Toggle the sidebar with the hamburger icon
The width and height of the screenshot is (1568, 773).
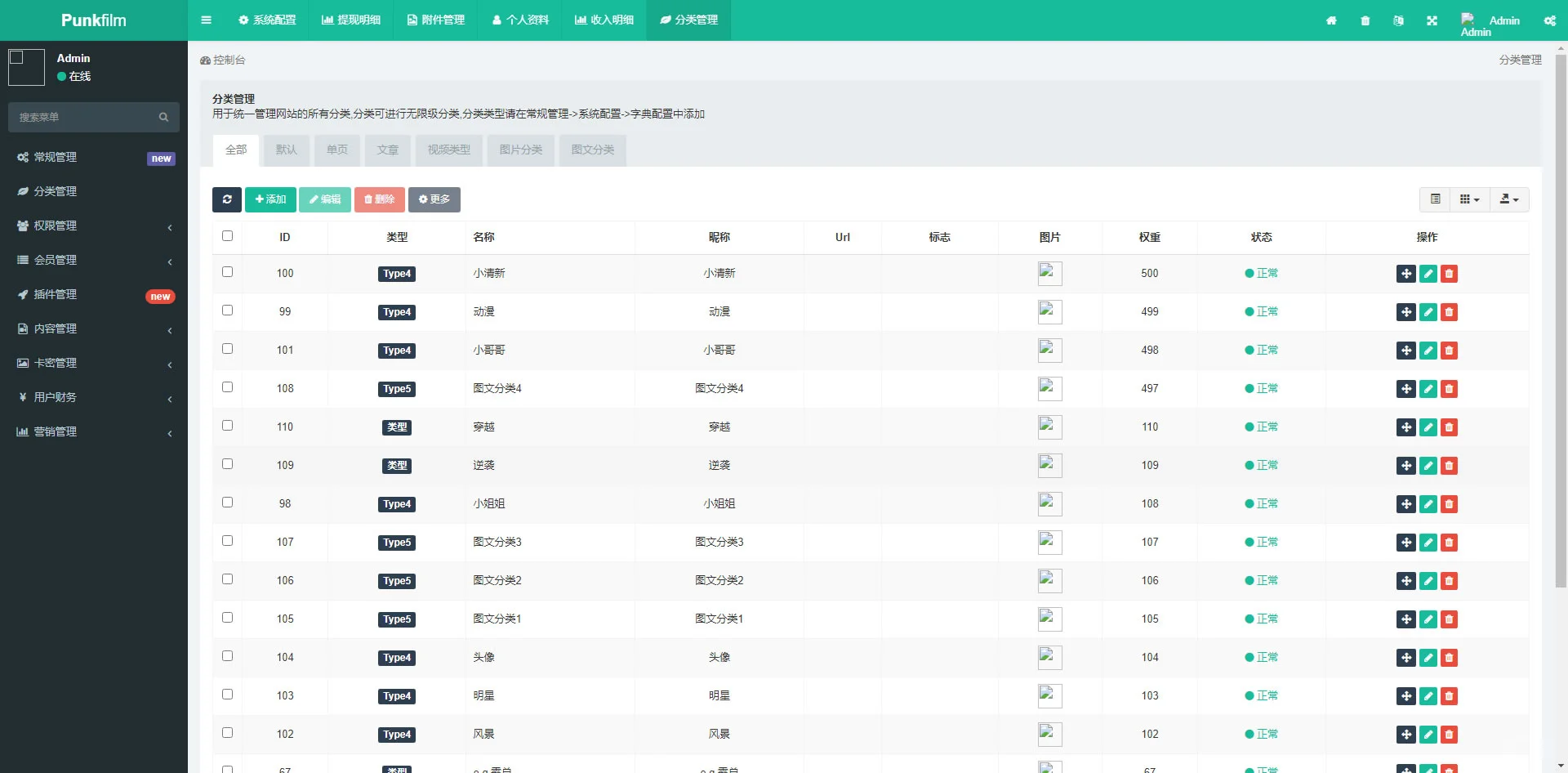(x=206, y=20)
